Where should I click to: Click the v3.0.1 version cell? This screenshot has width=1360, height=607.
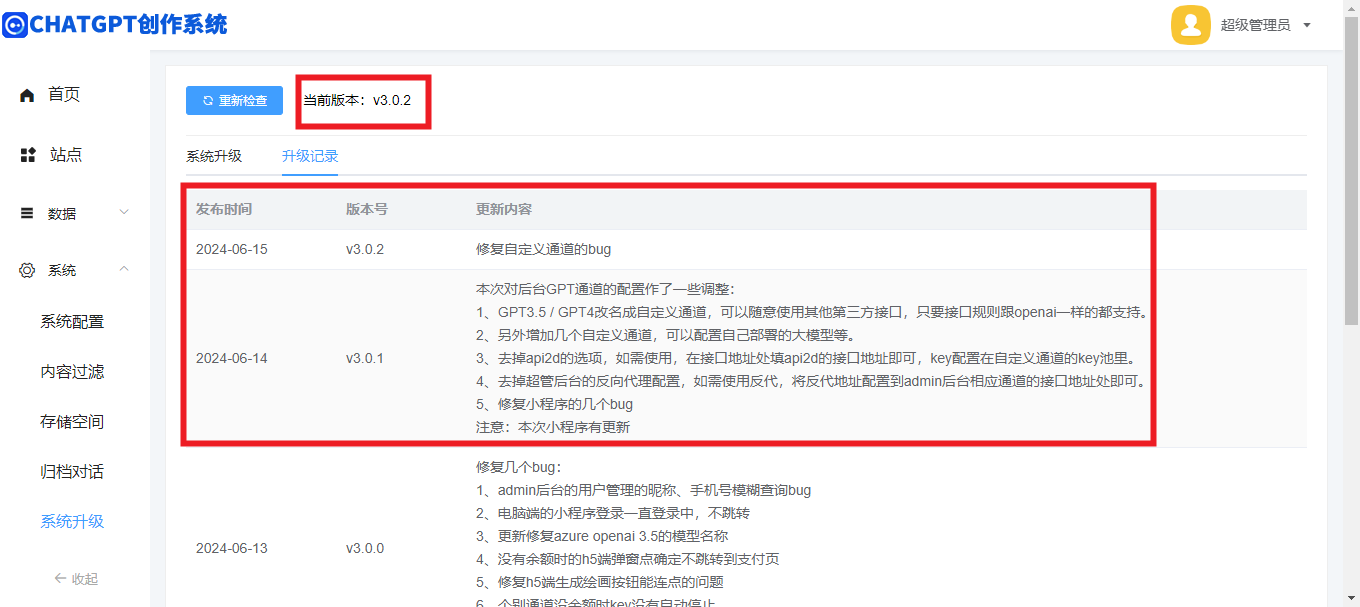[365, 358]
